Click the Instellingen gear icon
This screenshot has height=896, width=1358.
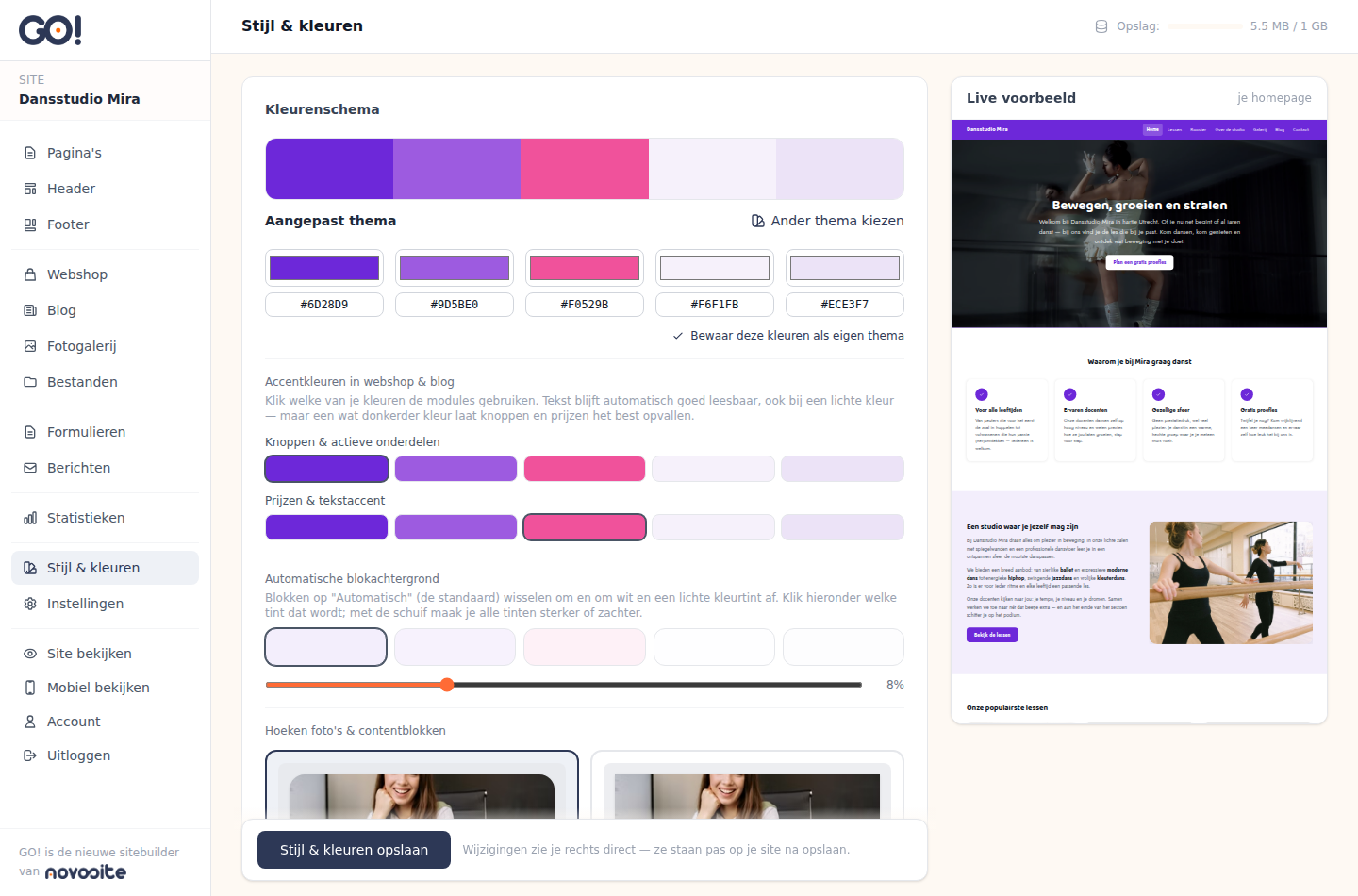click(x=30, y=604)
